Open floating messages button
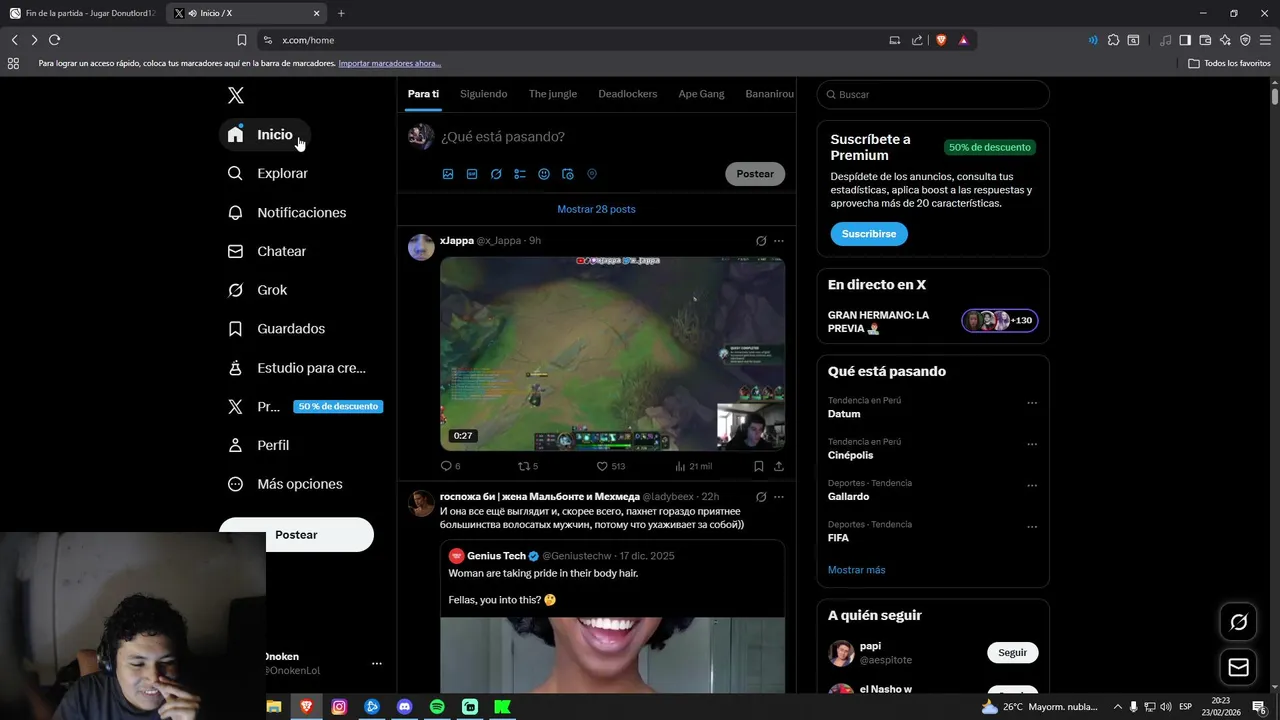The height and width of the screenshot is (720, 1280). click(1238, 667)
